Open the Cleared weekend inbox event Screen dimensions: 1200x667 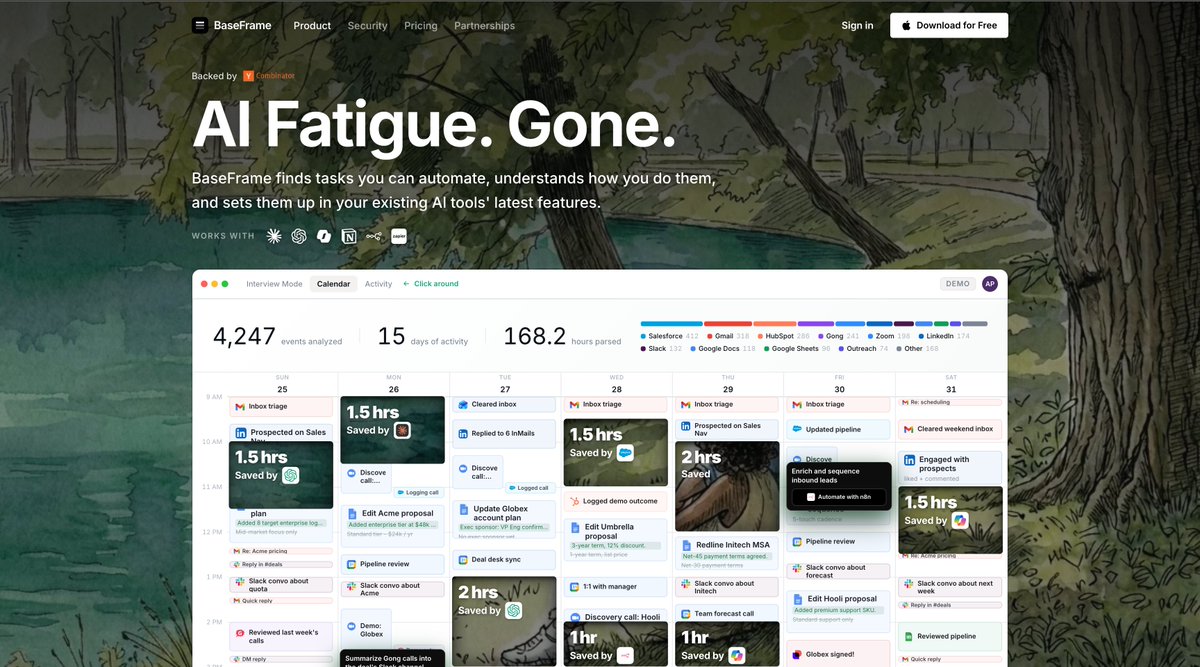click(x=950, y=429)
